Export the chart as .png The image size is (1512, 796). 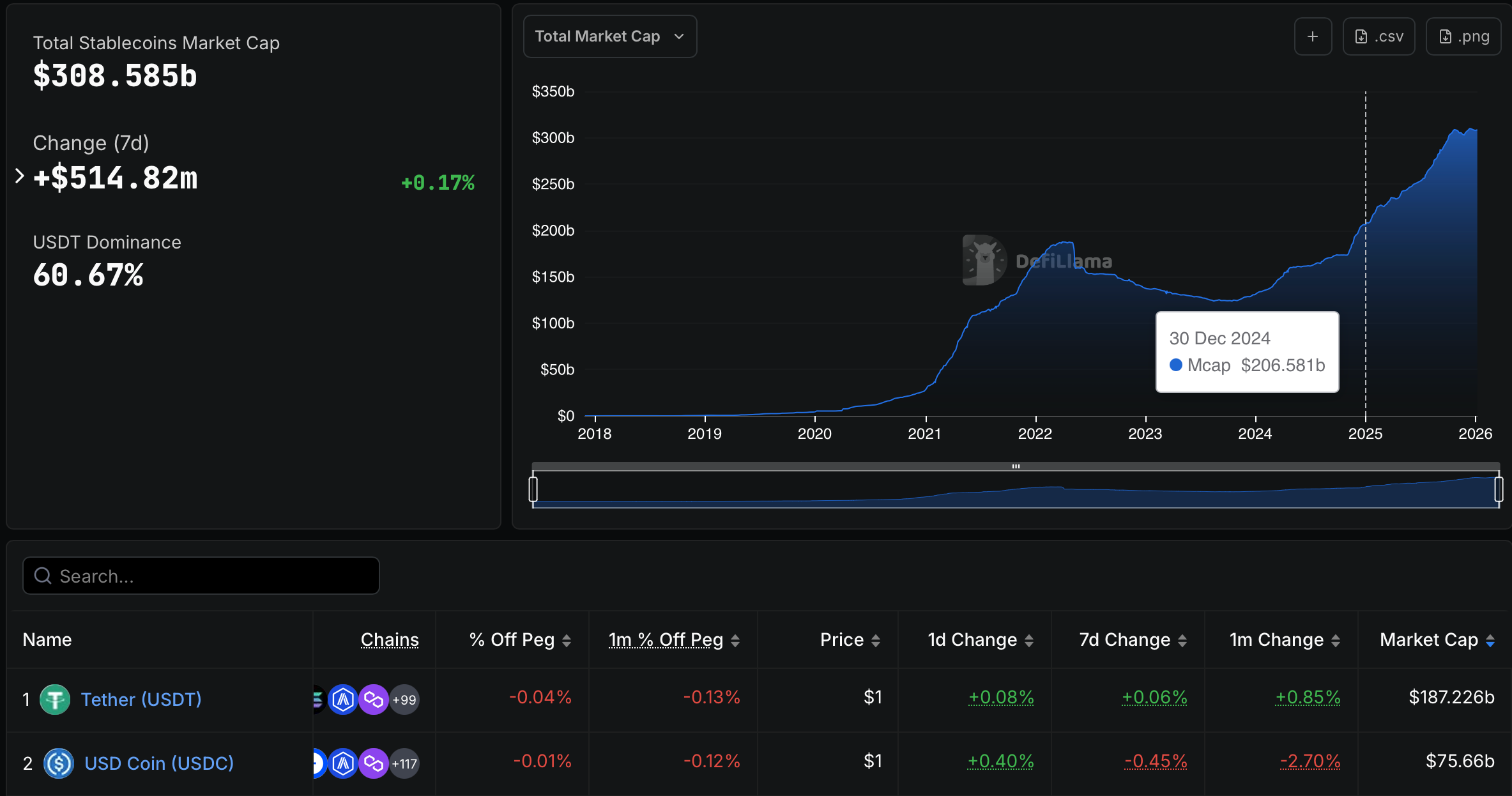point(1463,36)
